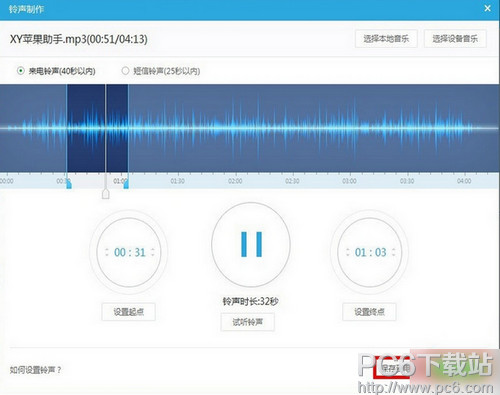
Task: Click the white playhead marker below waveform
Action: point(106,194)
